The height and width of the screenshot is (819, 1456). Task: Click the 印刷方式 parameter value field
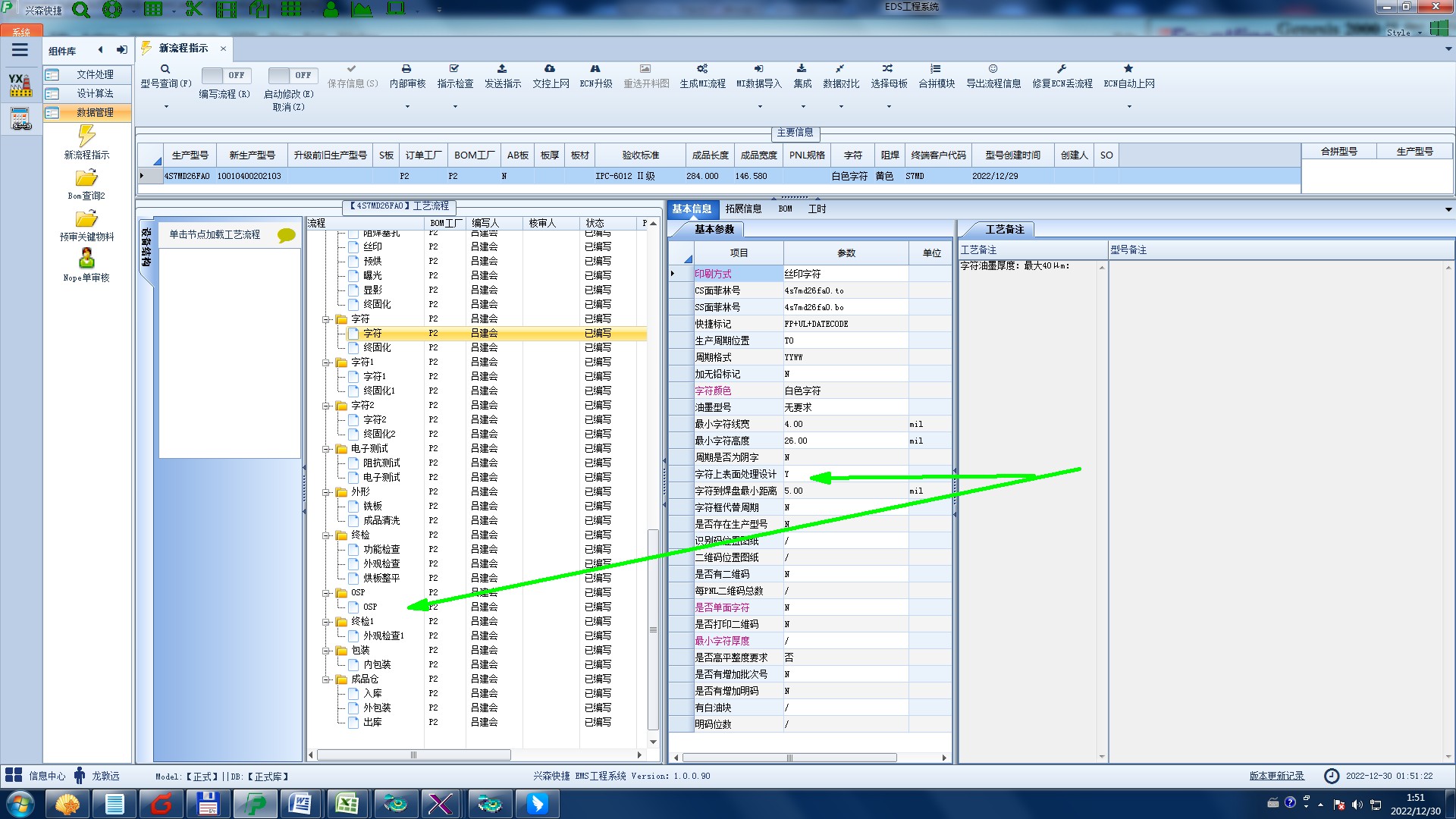(846, 274)
